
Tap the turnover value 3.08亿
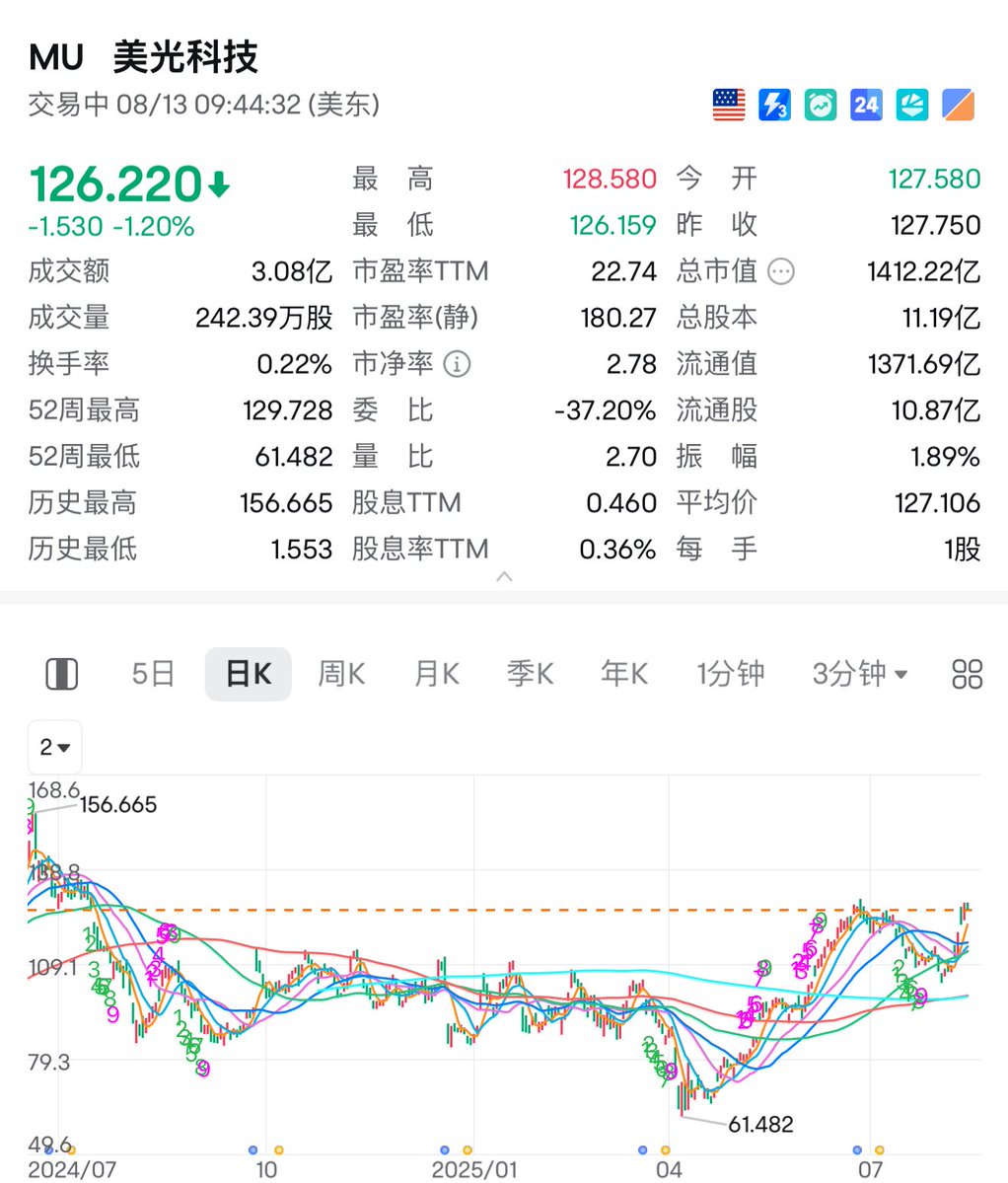292,271
